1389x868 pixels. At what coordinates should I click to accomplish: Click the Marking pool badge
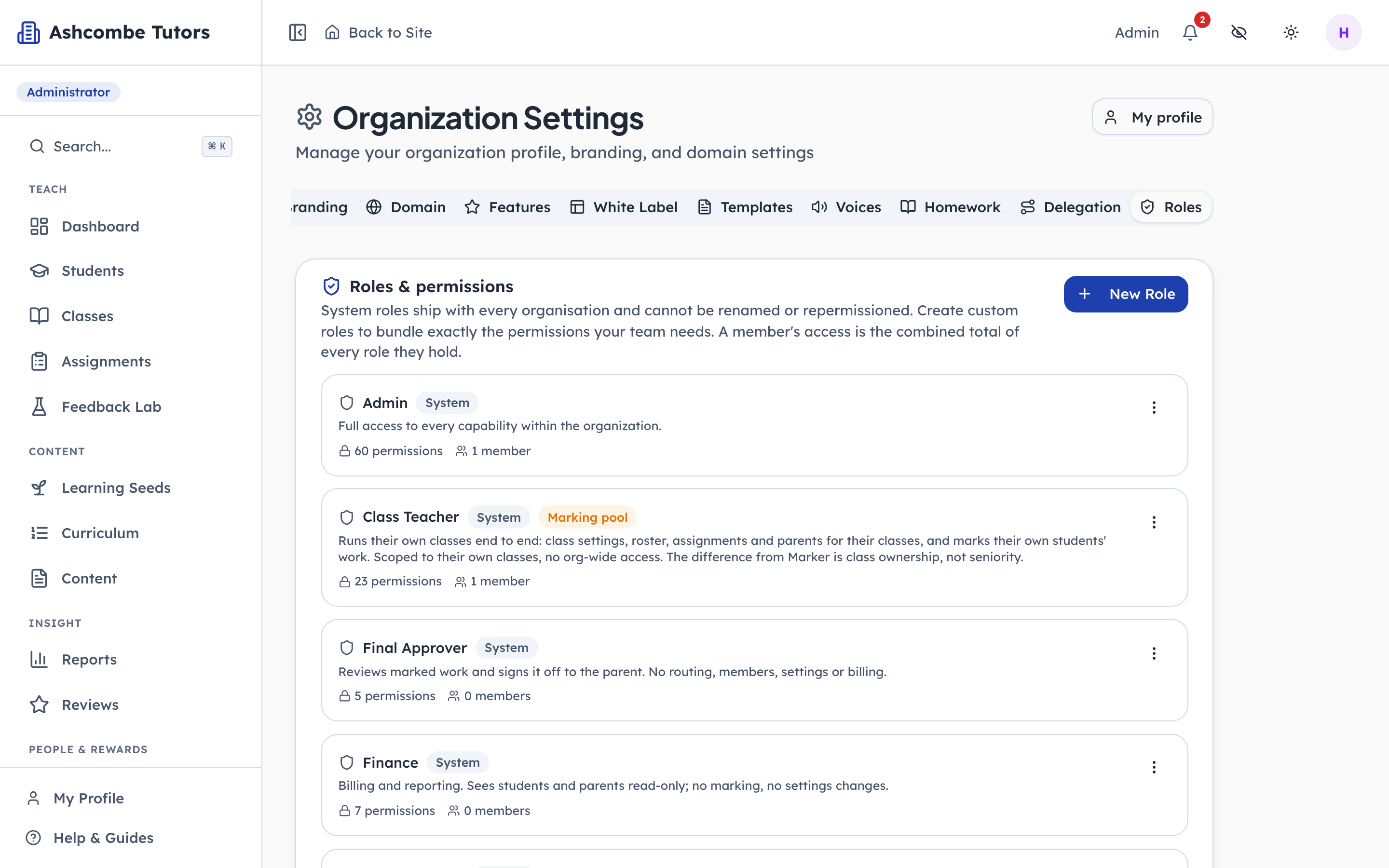pyautogui.click(x=587, y=517)
